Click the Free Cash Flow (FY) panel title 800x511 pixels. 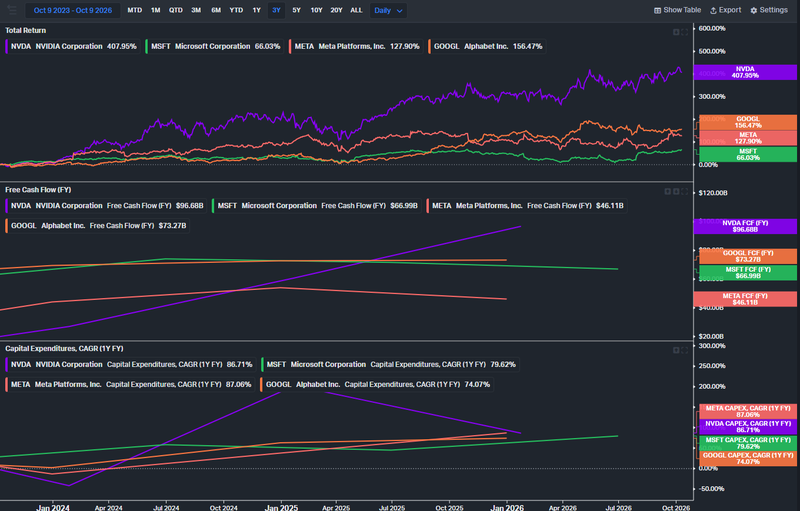click(38, 190)
